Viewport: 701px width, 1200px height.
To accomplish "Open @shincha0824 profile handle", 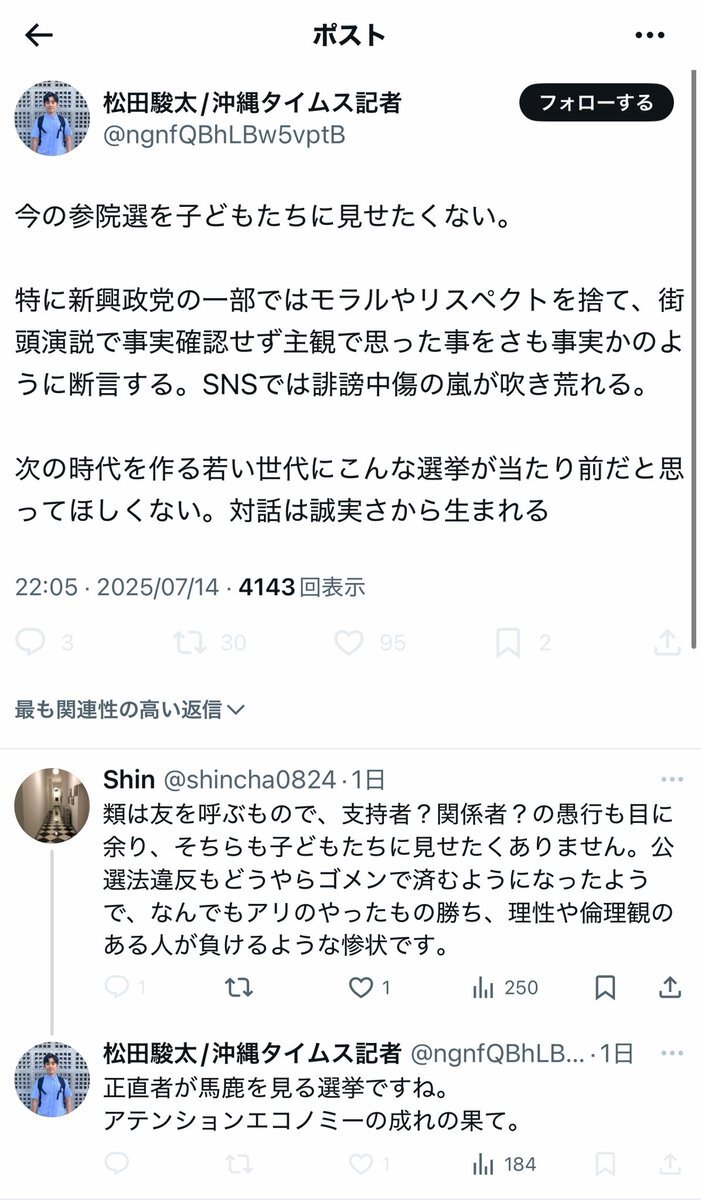I will pyautogui.click(x=250, y=780).
